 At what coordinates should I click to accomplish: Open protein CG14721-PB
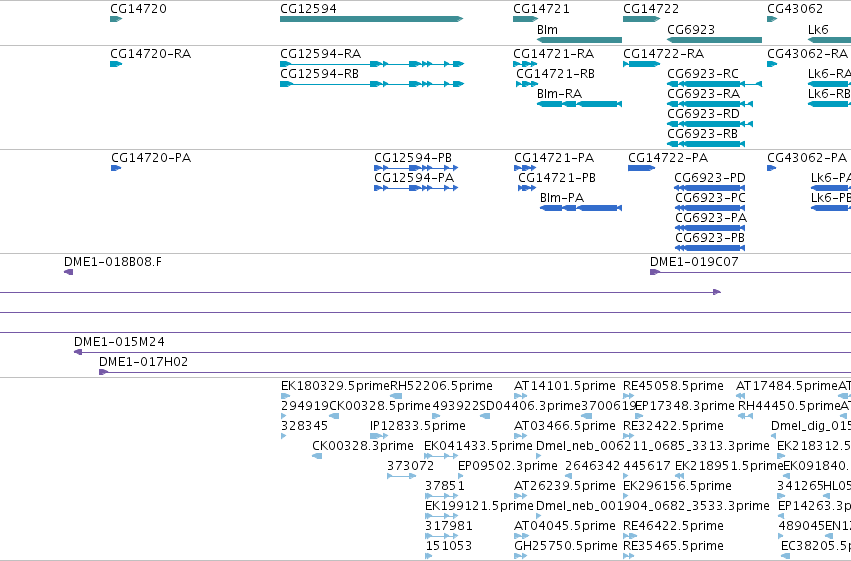point(527,188)
